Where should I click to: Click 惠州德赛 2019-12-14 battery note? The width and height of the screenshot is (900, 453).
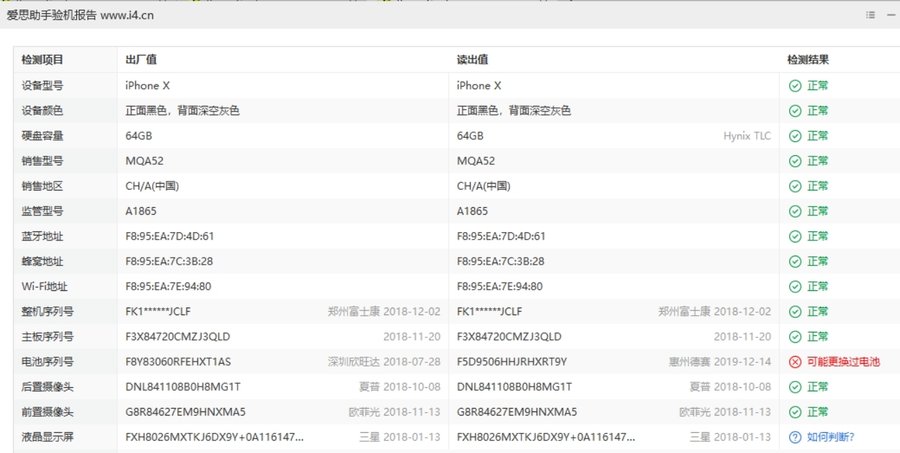720,362
